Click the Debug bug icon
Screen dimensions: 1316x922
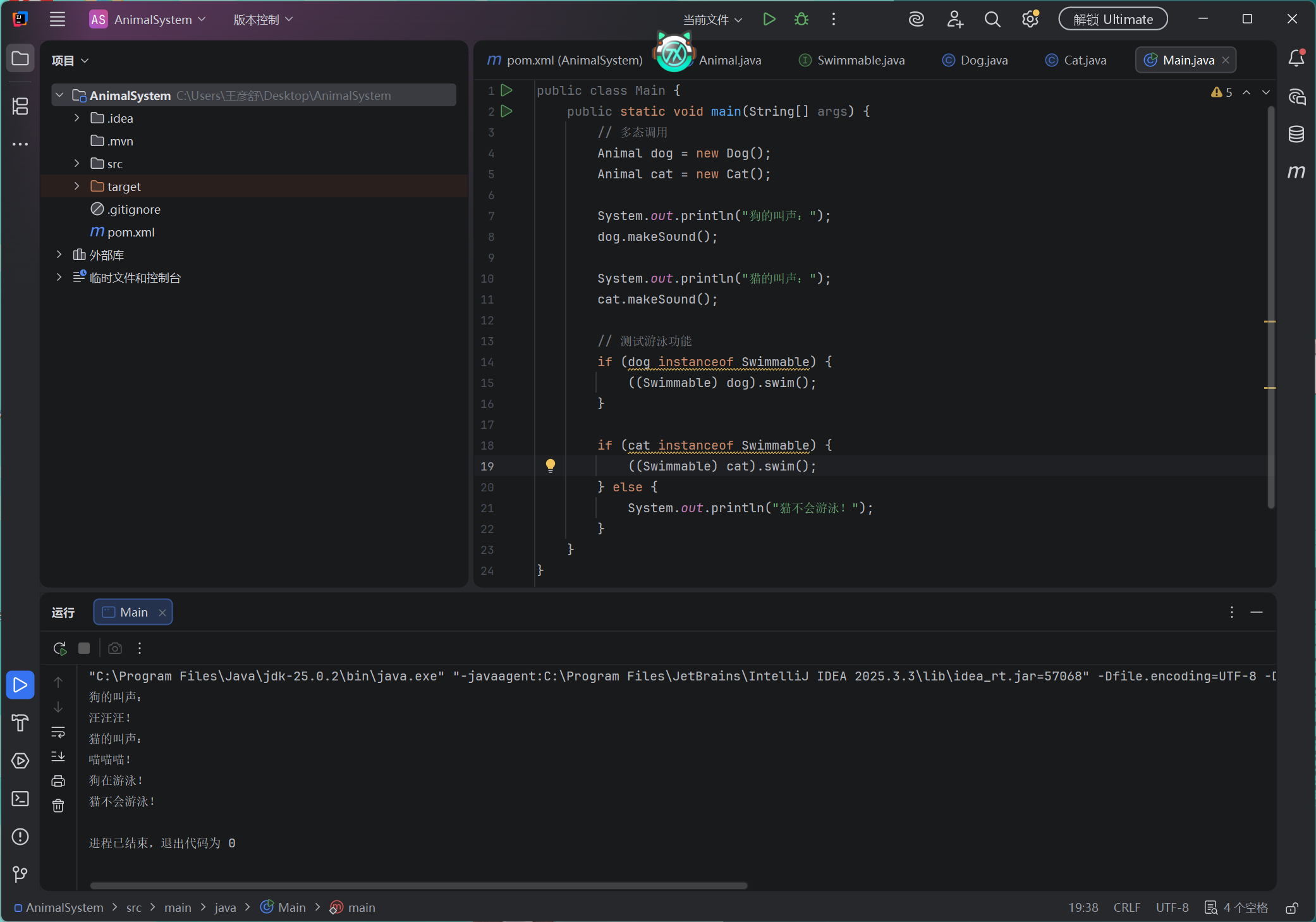[x=801, y=20]
